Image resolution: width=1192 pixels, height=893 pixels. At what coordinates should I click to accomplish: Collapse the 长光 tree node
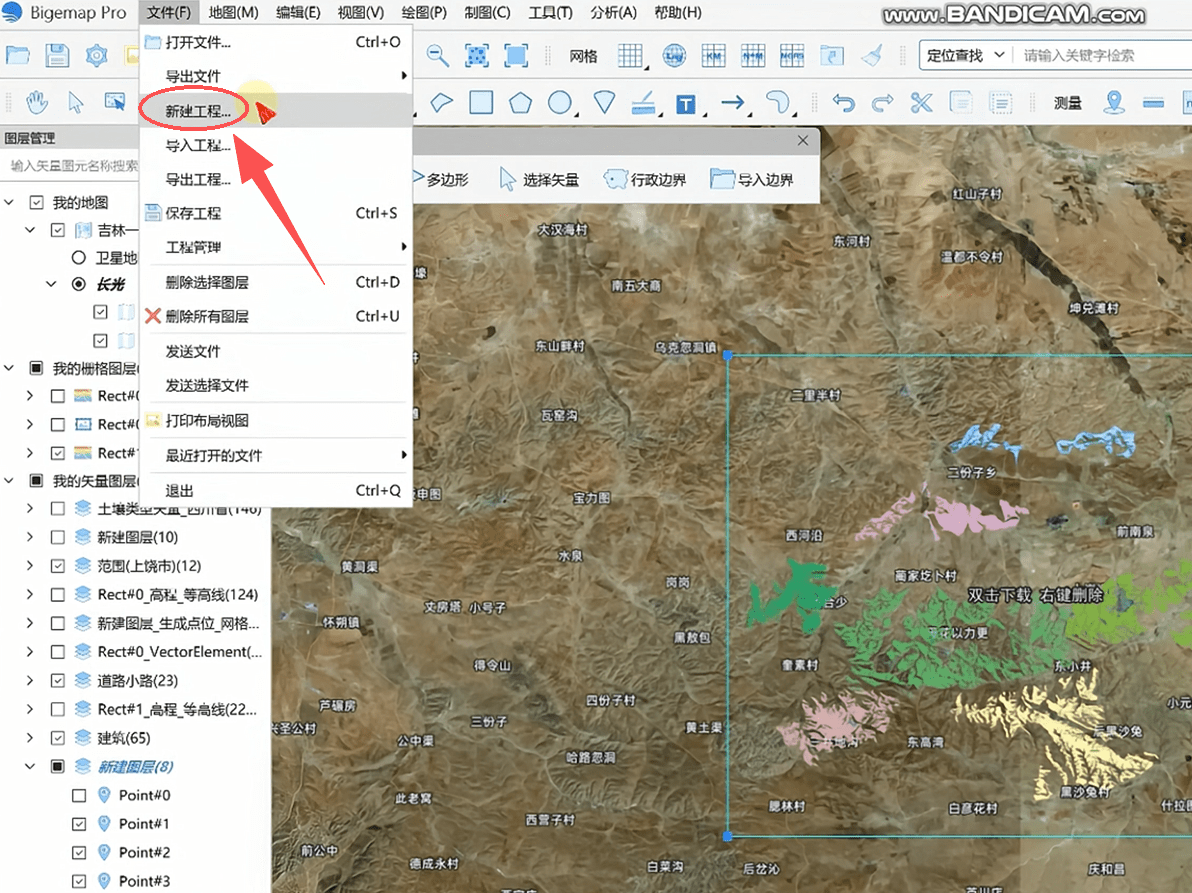(51, 283)
